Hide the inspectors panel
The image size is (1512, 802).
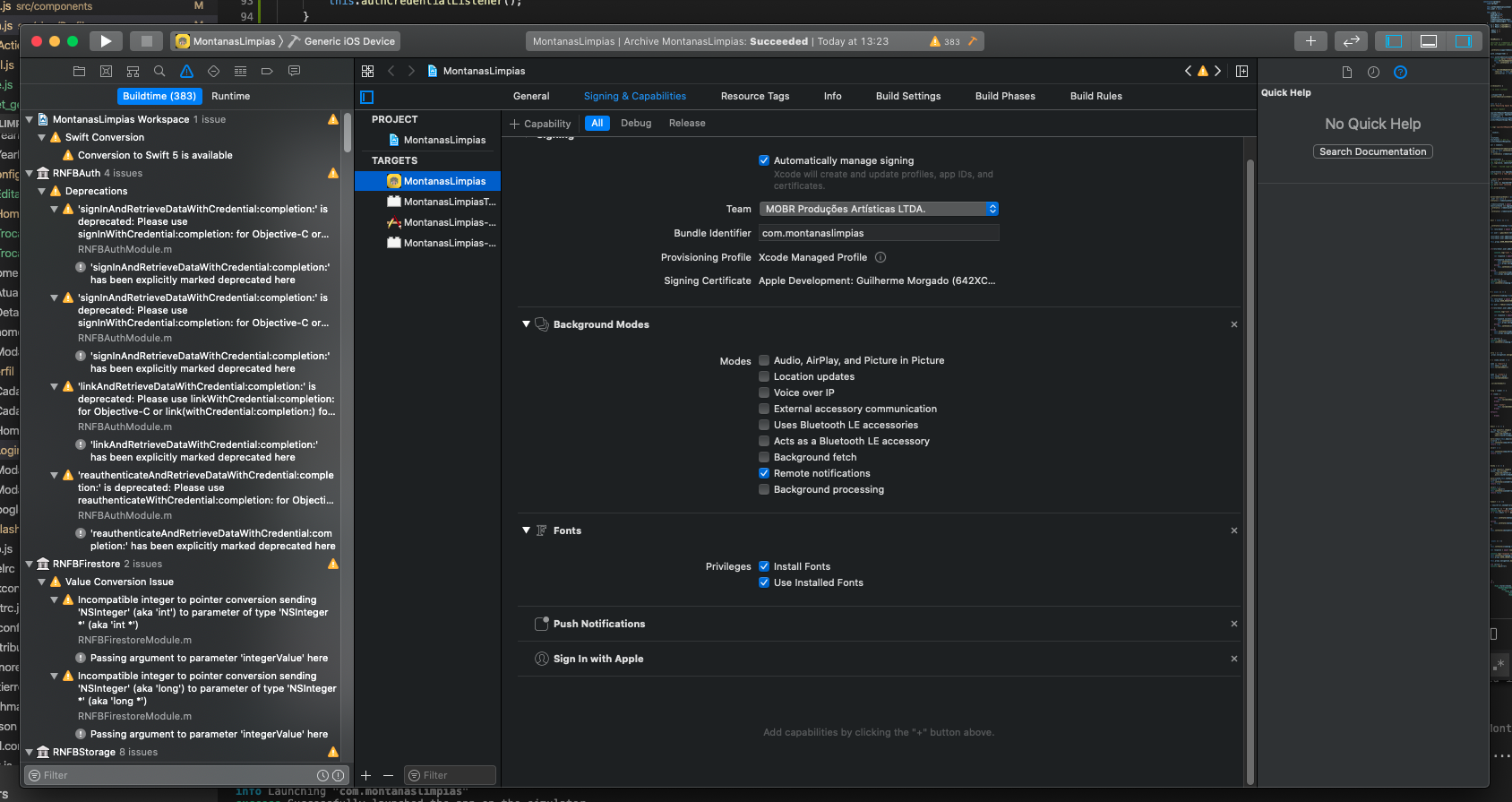[x=1464, y=41]
